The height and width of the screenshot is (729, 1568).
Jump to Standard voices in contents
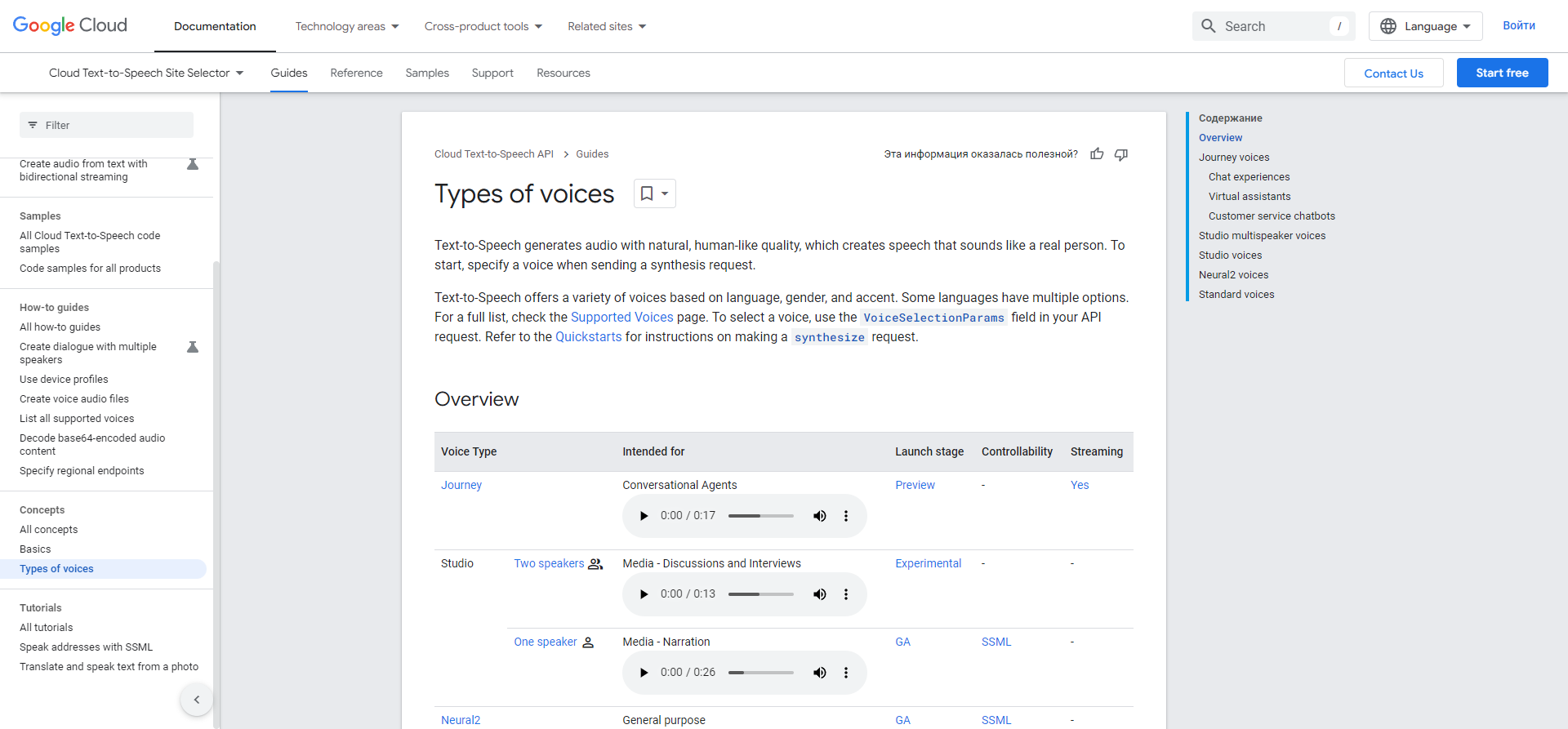[1236, 295]
